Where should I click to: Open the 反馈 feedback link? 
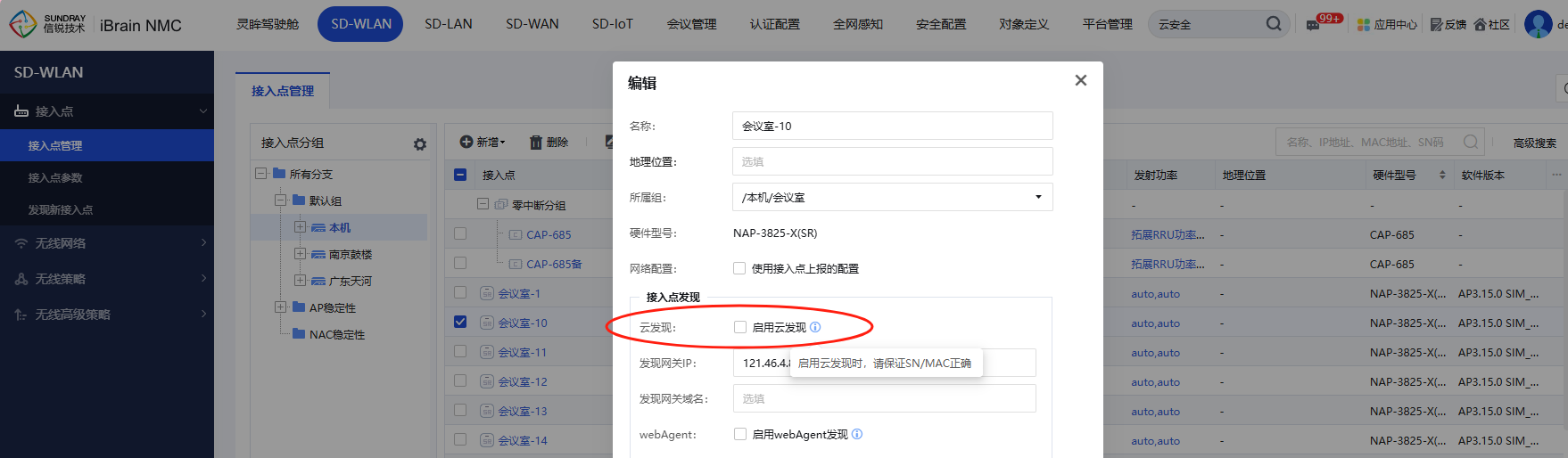tap(1448, 25)
